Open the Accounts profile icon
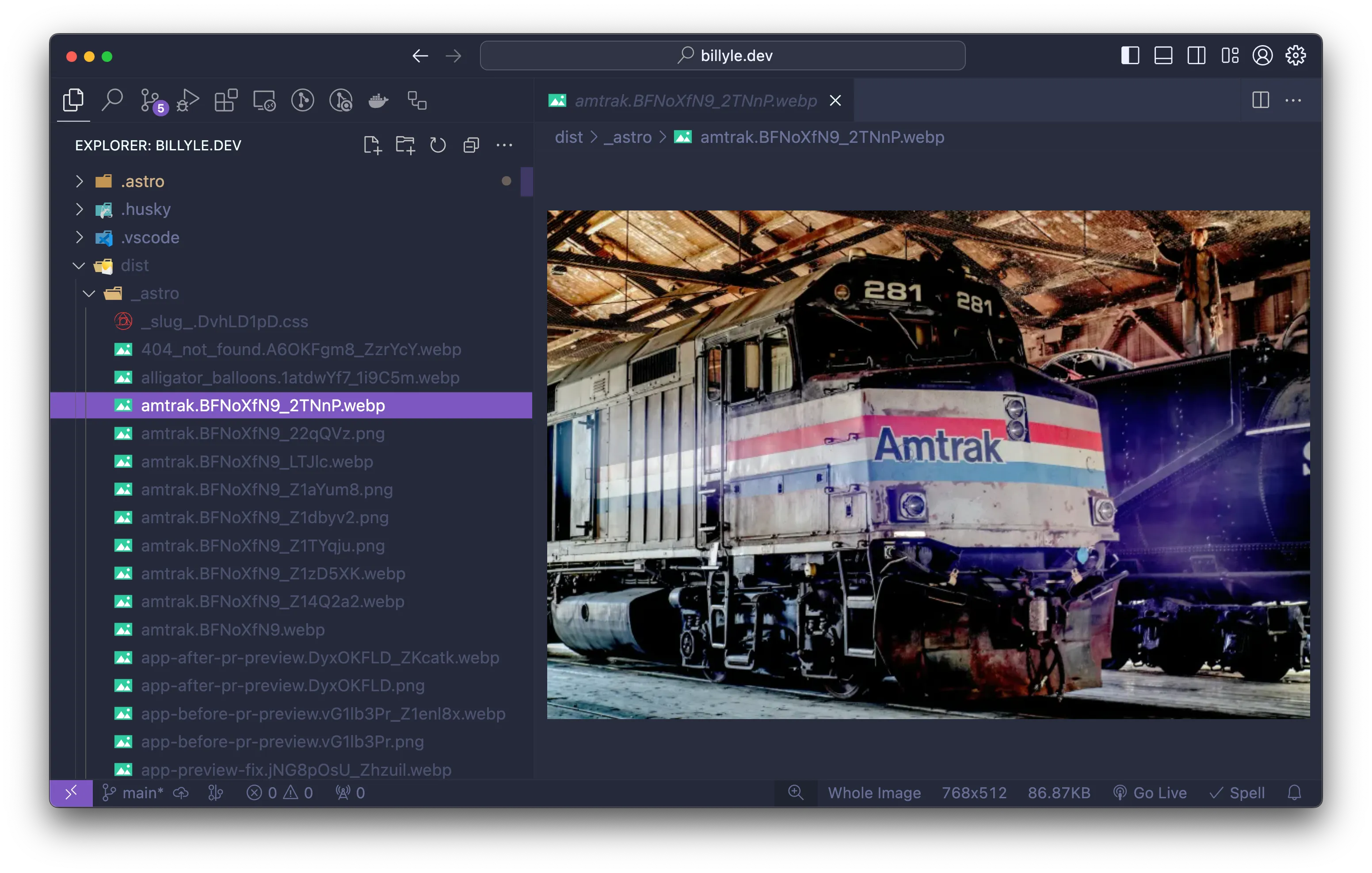The width and height of the screenshot is (1372, 873). (x=1262, y=55)
